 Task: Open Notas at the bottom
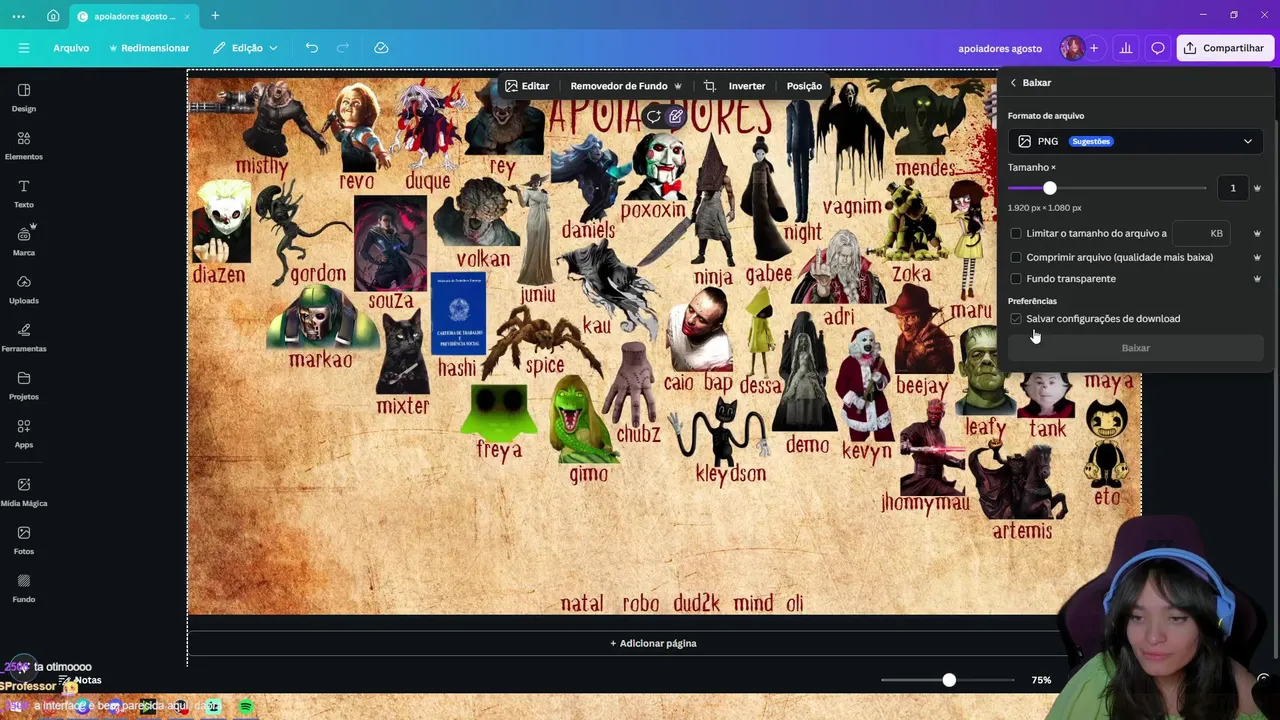coord(80,680)
